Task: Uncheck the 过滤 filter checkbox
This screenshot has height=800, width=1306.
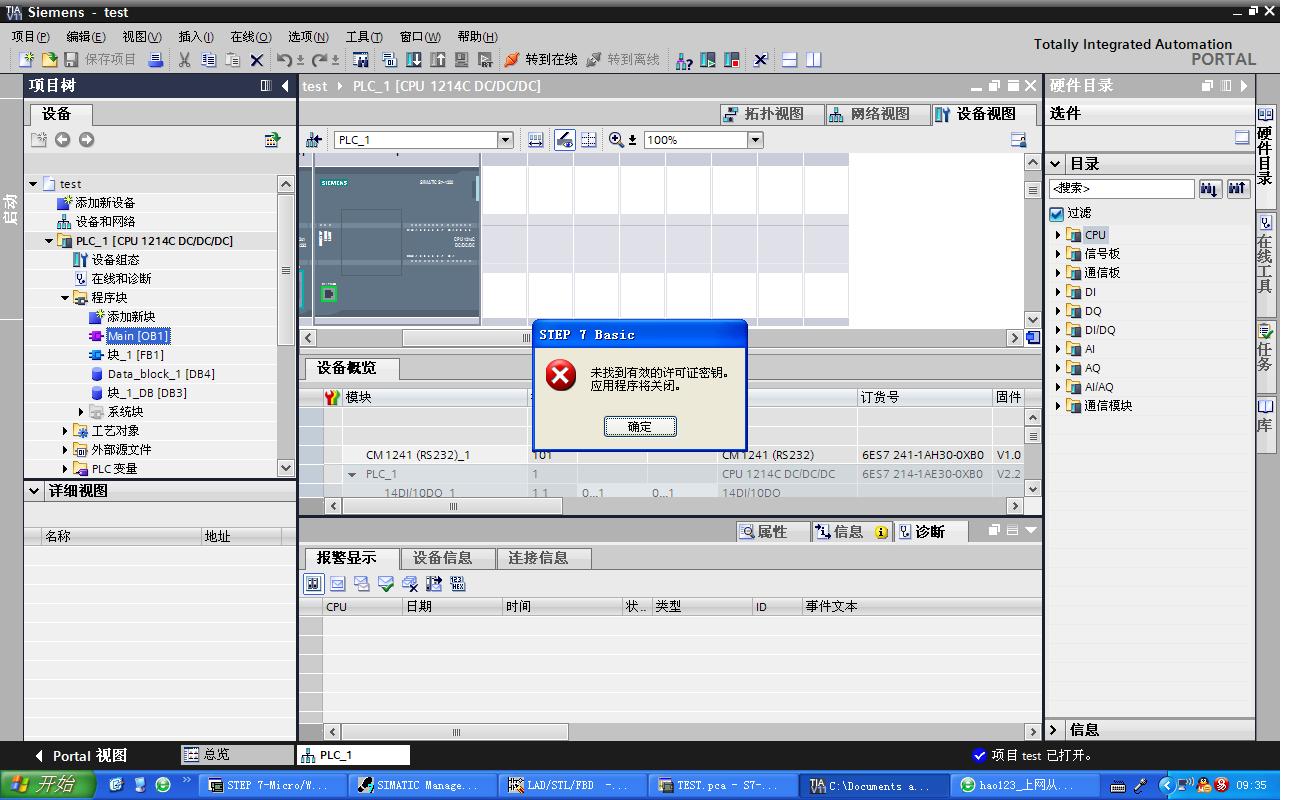Action: [1057, 213]
